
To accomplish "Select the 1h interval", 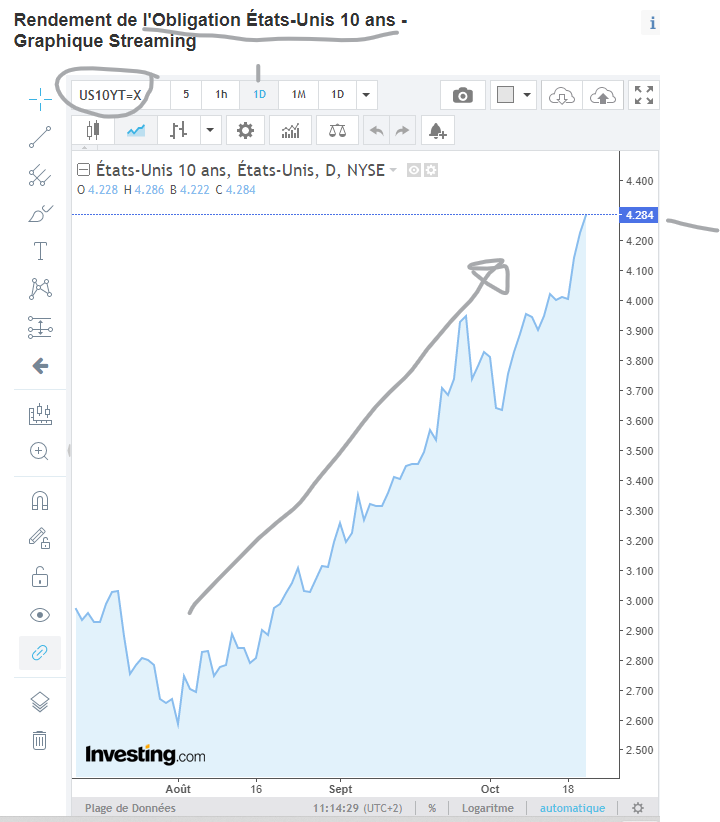I will (221, 94).
